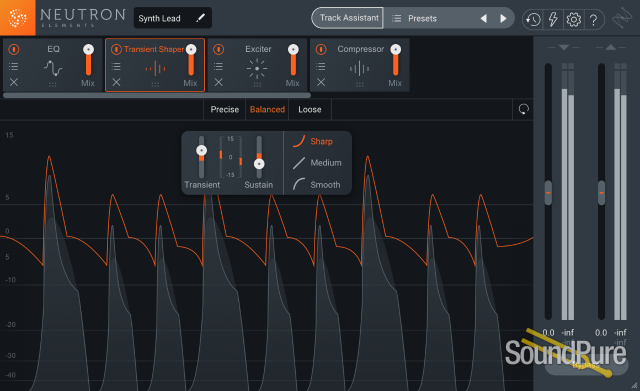Click the Synth Lead preset name field
640x391 pixels.
point(173,18)
